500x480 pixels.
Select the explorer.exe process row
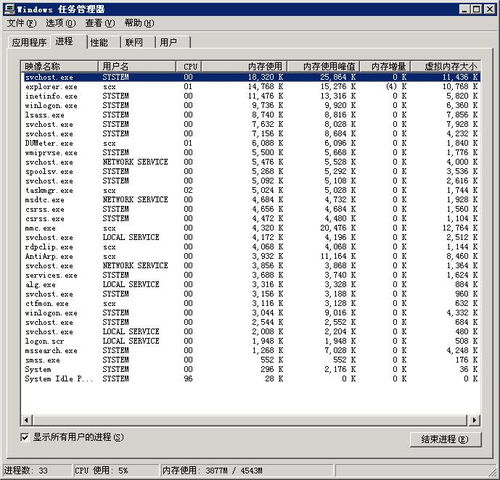point(251,87)
